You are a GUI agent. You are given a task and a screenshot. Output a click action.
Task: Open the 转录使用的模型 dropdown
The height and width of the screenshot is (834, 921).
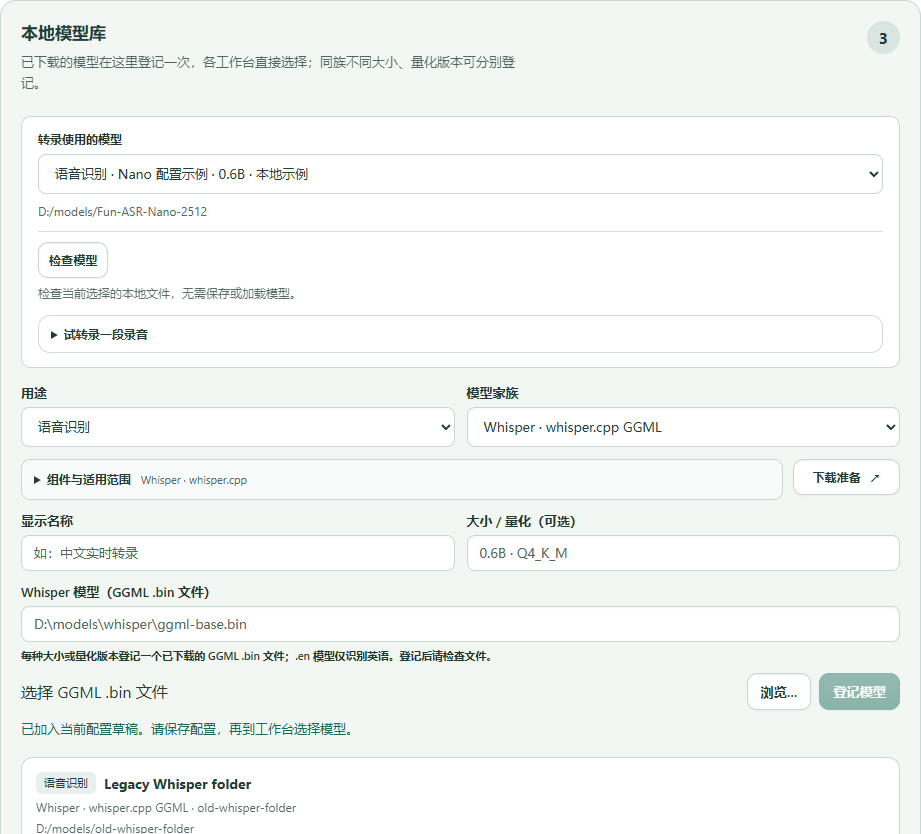(460, 174)
